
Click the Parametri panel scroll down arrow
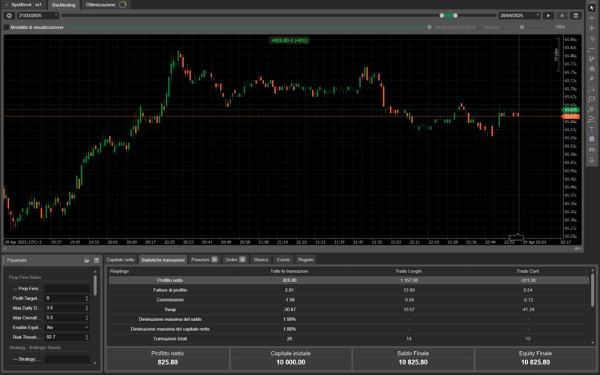(95, 363)
